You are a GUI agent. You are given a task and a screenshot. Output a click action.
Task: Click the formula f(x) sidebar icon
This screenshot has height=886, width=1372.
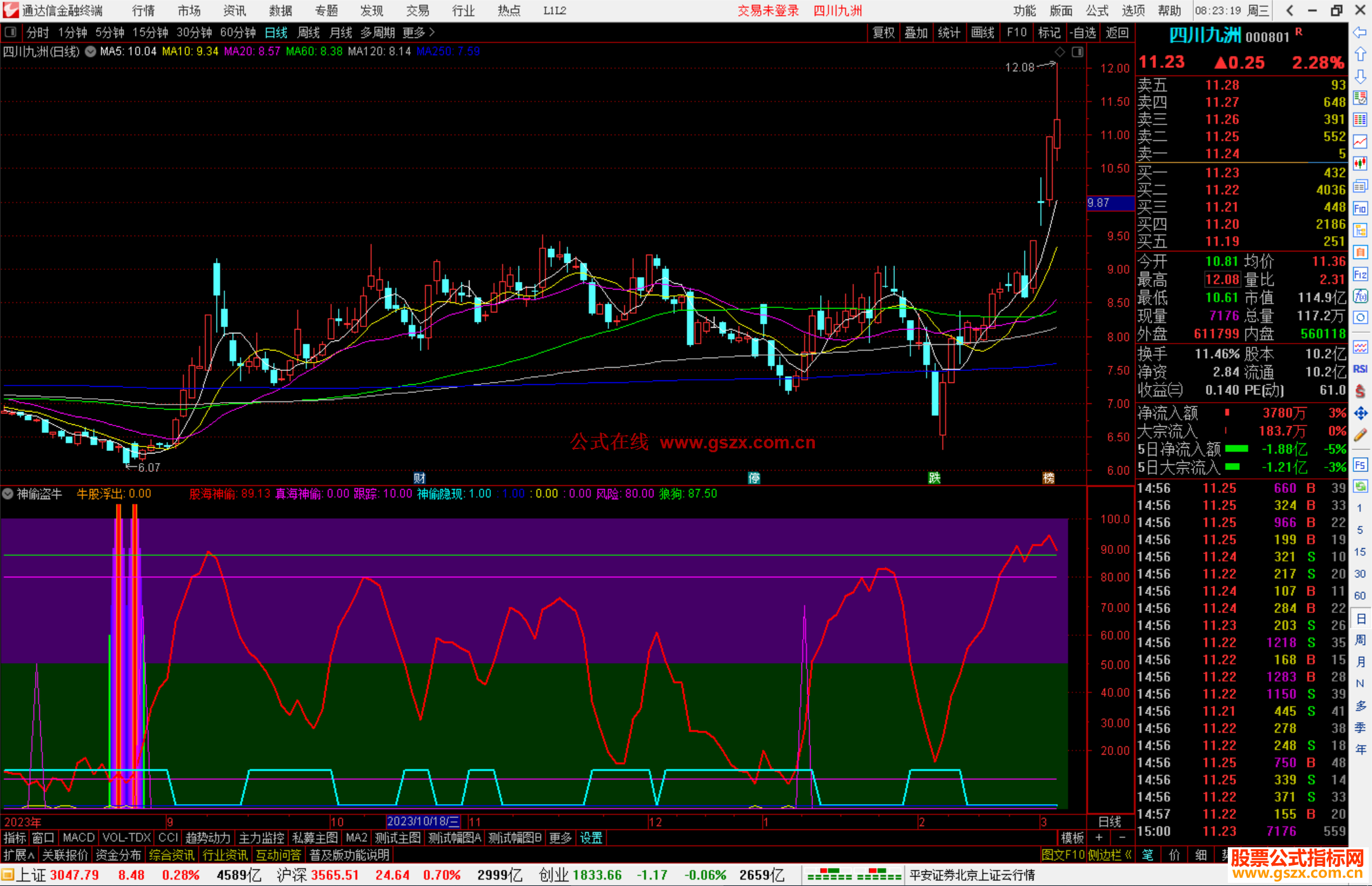coord(1360,296)
